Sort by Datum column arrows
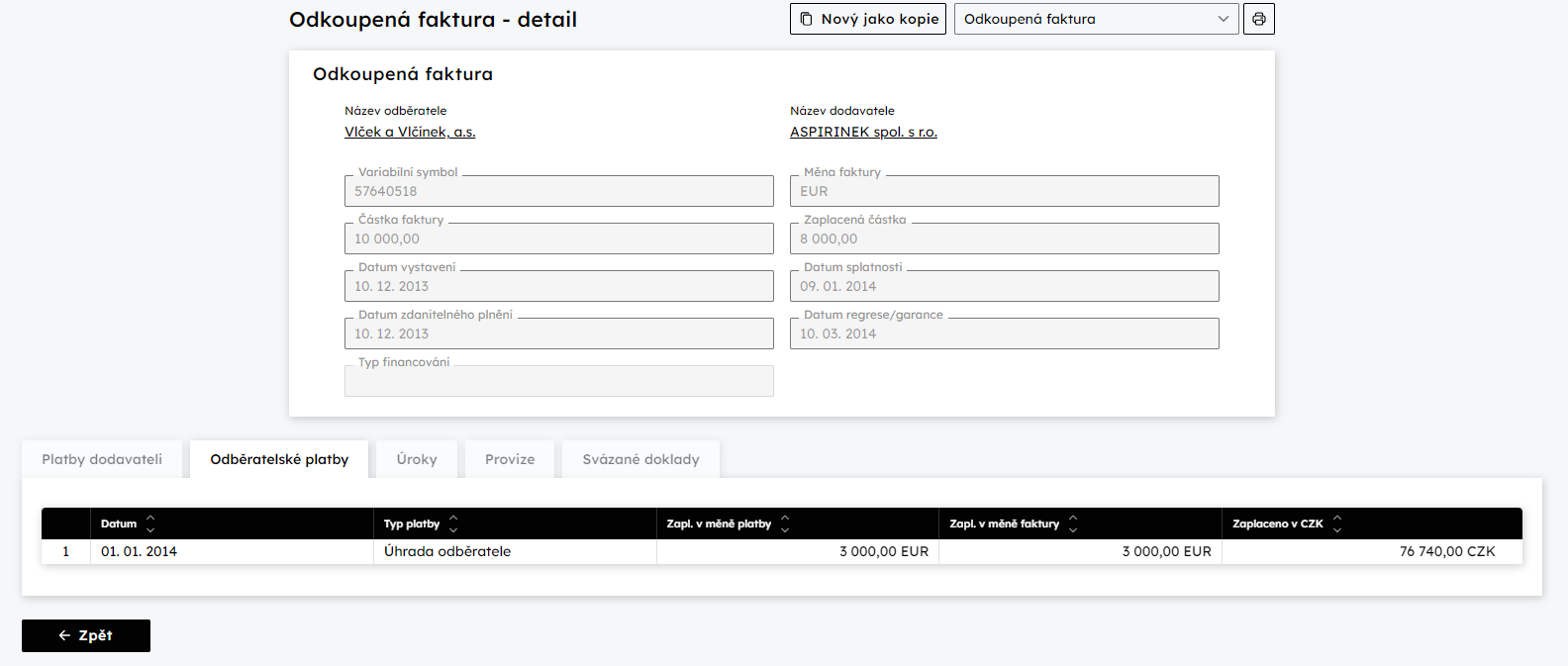Viewport: 1568px width, 666px height. (150, 523)
